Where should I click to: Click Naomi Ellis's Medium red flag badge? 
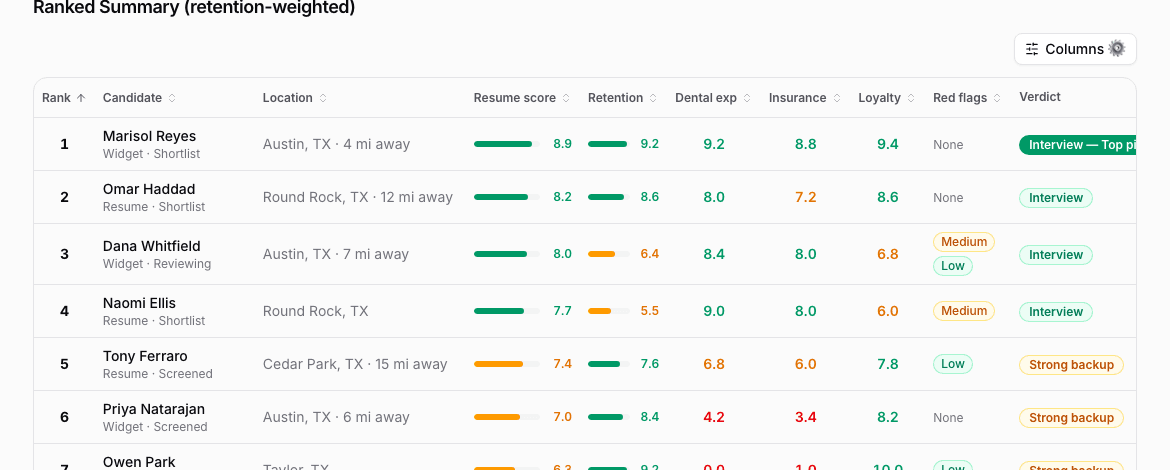(963, 311)
